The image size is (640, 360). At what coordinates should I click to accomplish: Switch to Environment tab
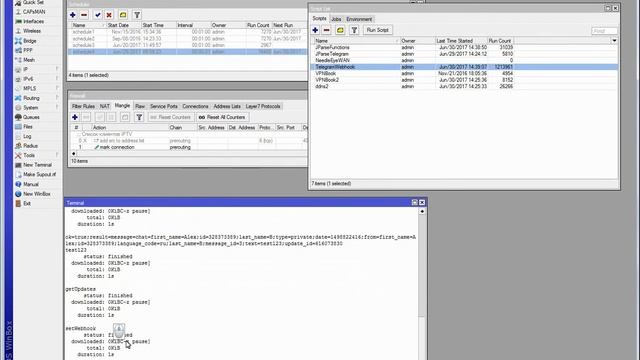(359, 19)
